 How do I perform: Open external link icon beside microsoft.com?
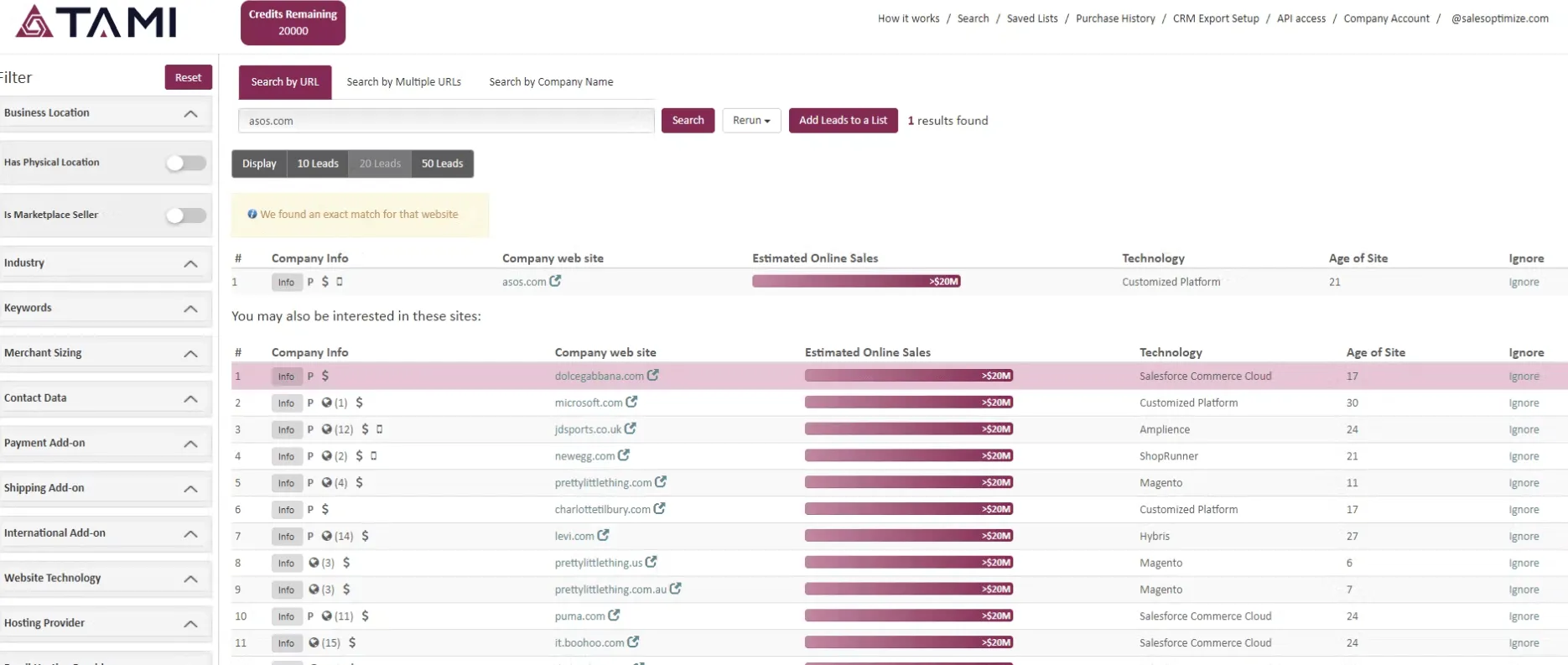point(631,403)
